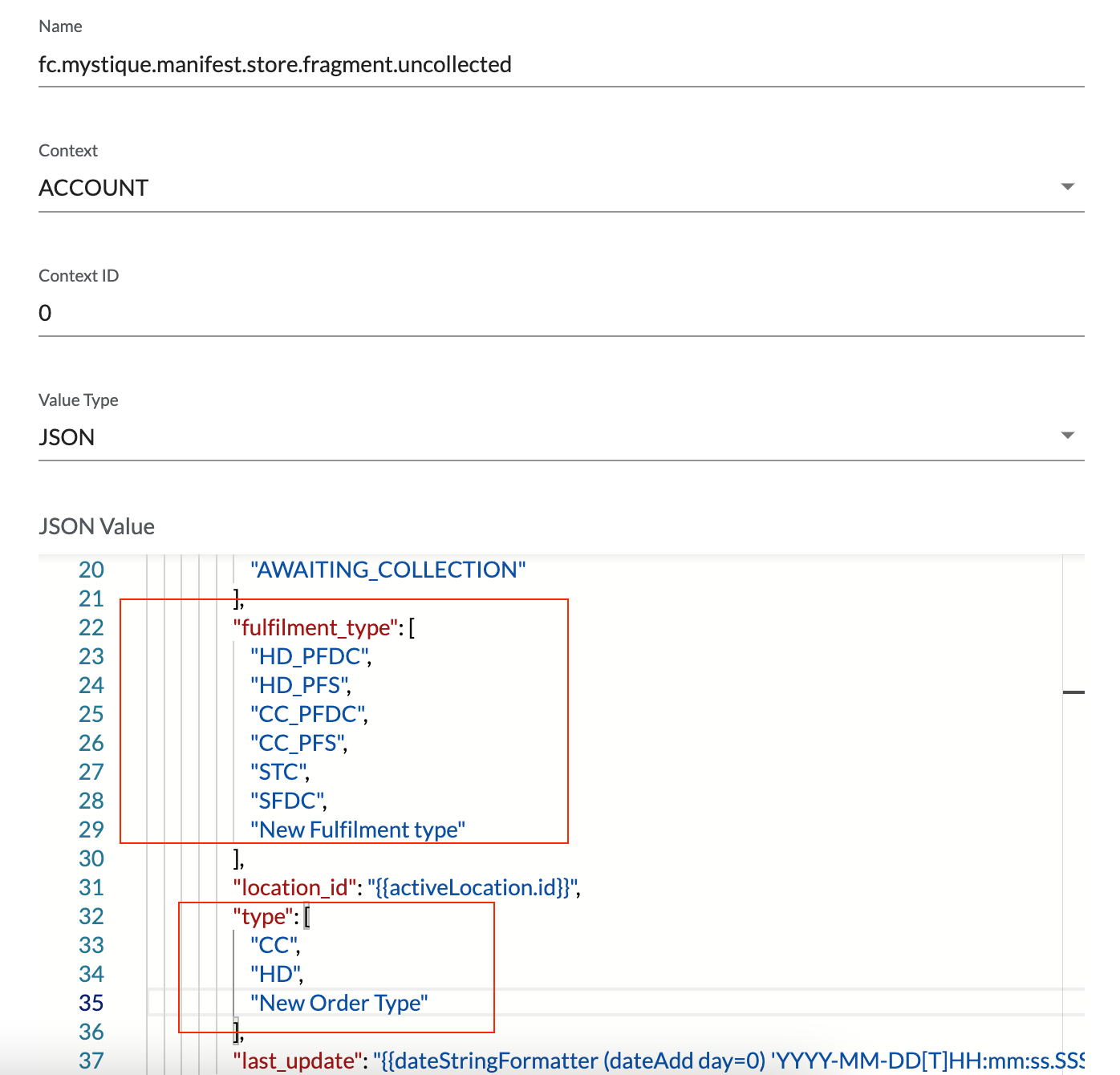Click the "CC_PFDC" array entry

point(307,714)
